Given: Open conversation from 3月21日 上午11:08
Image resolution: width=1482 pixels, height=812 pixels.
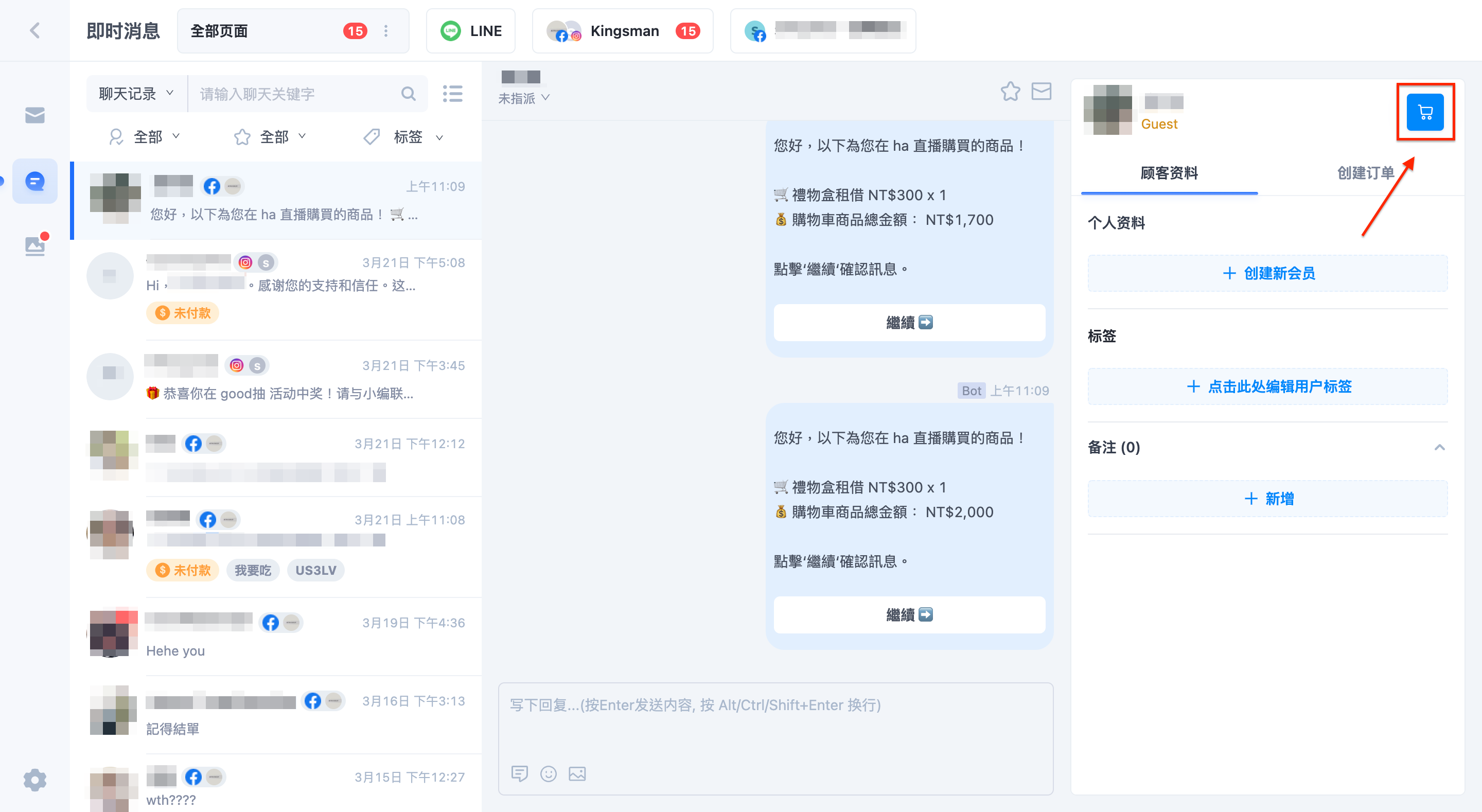Looking at the screenshot, I should [x=277, y=546].
